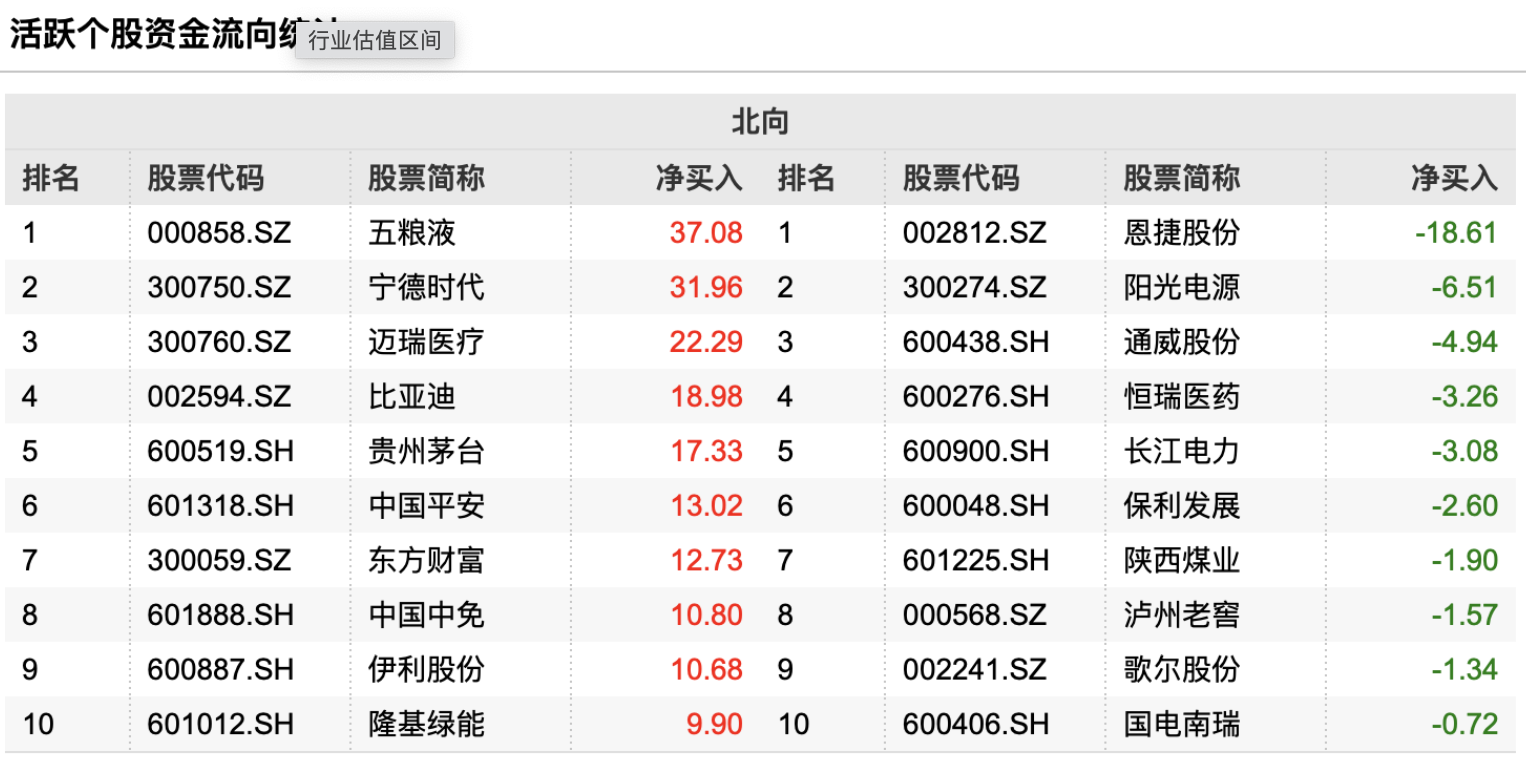Click stock name 恩捷股份
The width and height of the screenshot is (1526, 764).
[x=1182, y=233]
